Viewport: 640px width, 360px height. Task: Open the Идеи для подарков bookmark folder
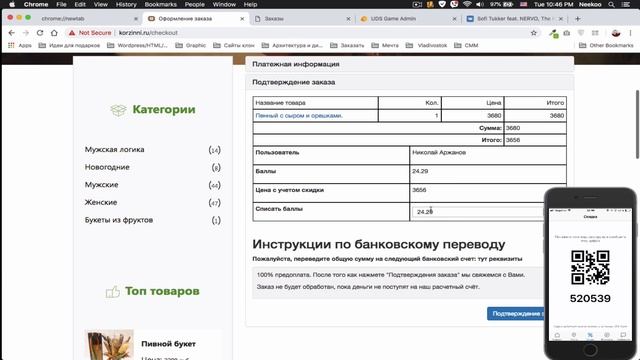[69, 45]
